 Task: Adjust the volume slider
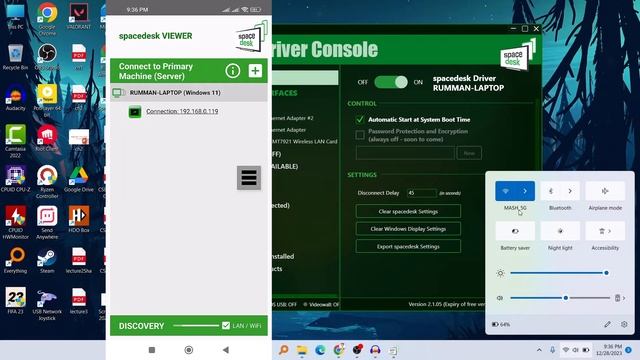(560, 298)
